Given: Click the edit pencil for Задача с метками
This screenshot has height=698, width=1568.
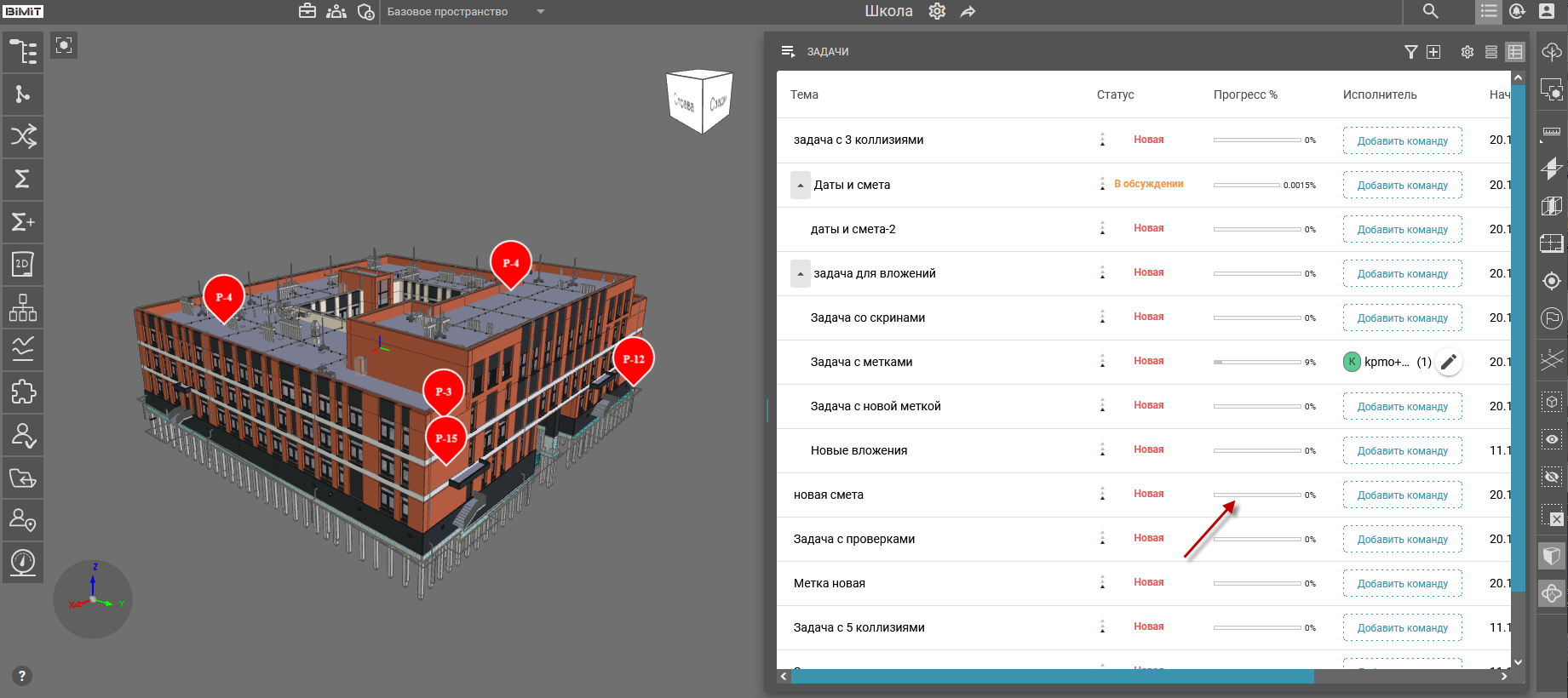Looking at the screenshot, I should [1448, 362].
